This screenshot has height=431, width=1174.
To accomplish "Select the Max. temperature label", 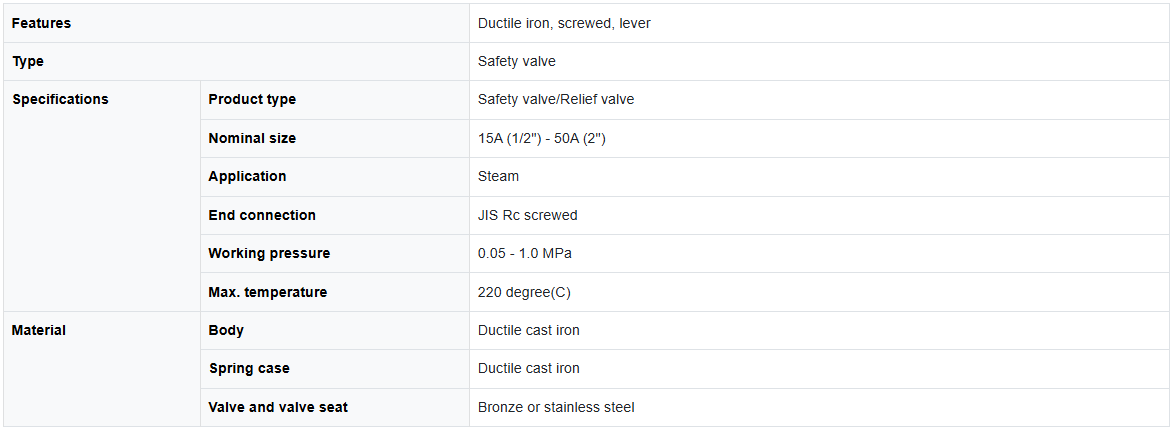I will [267, 292].
